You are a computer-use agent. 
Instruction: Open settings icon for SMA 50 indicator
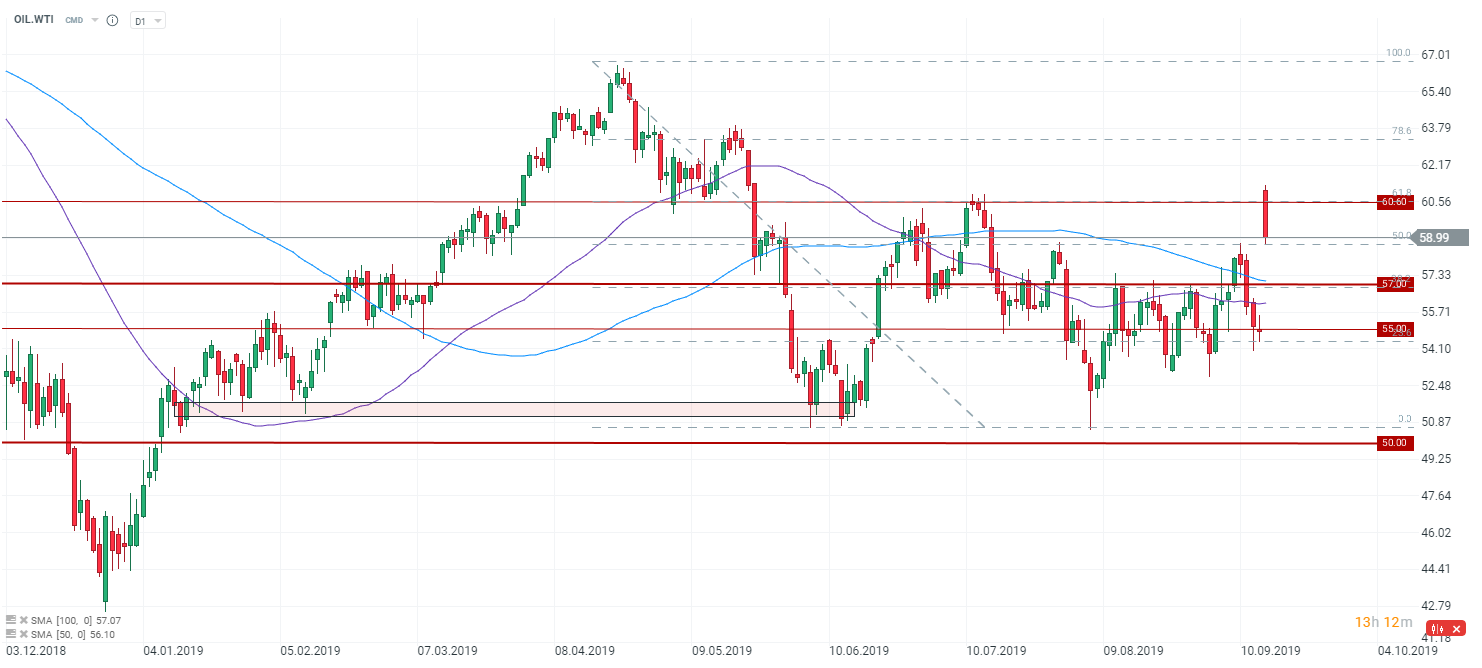(11, 634)
